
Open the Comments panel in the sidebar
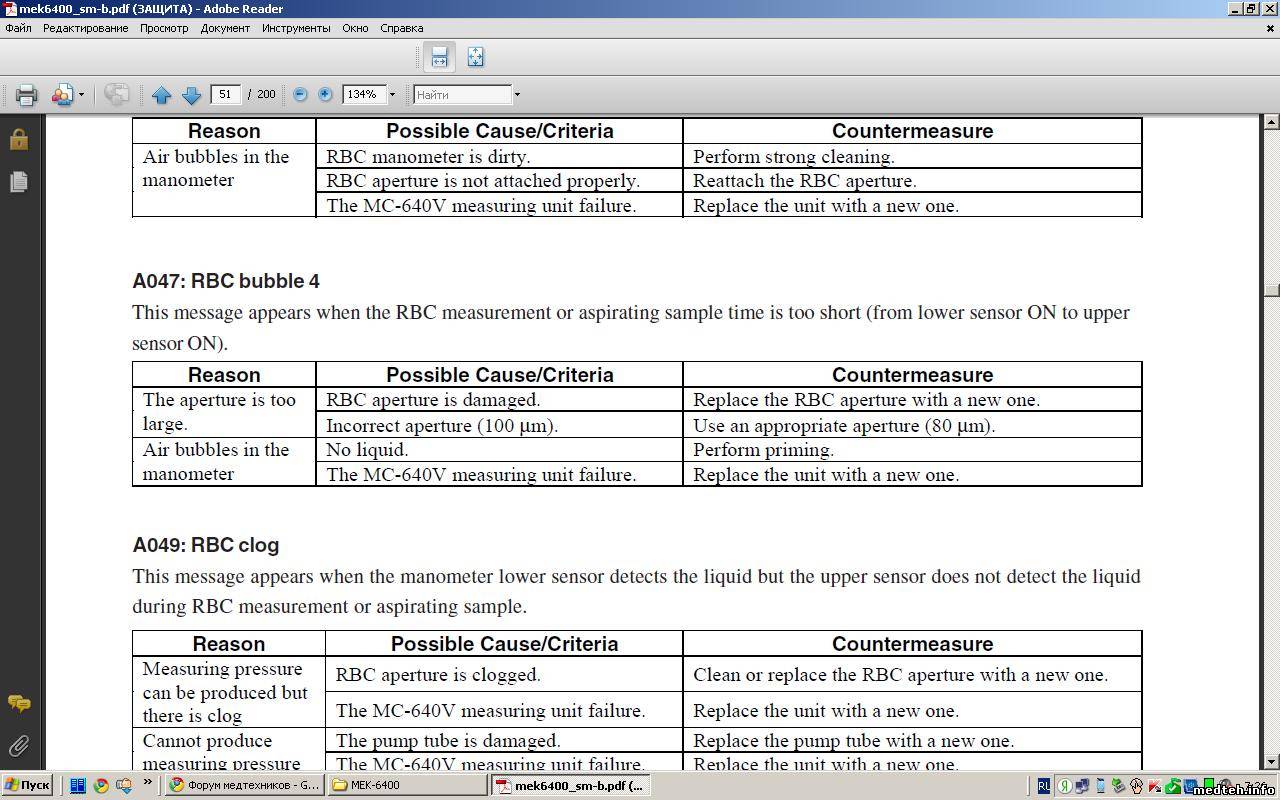[19, 704]
